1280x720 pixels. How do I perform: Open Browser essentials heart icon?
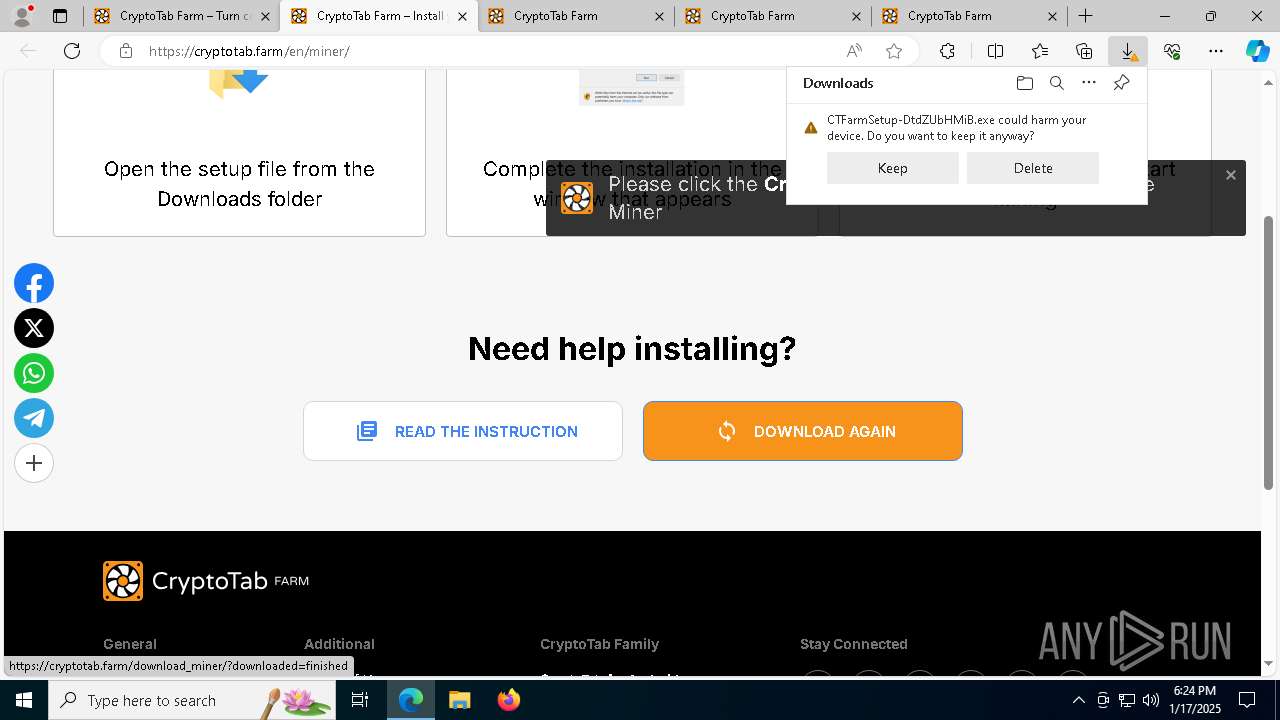(x=1172, y=51)
